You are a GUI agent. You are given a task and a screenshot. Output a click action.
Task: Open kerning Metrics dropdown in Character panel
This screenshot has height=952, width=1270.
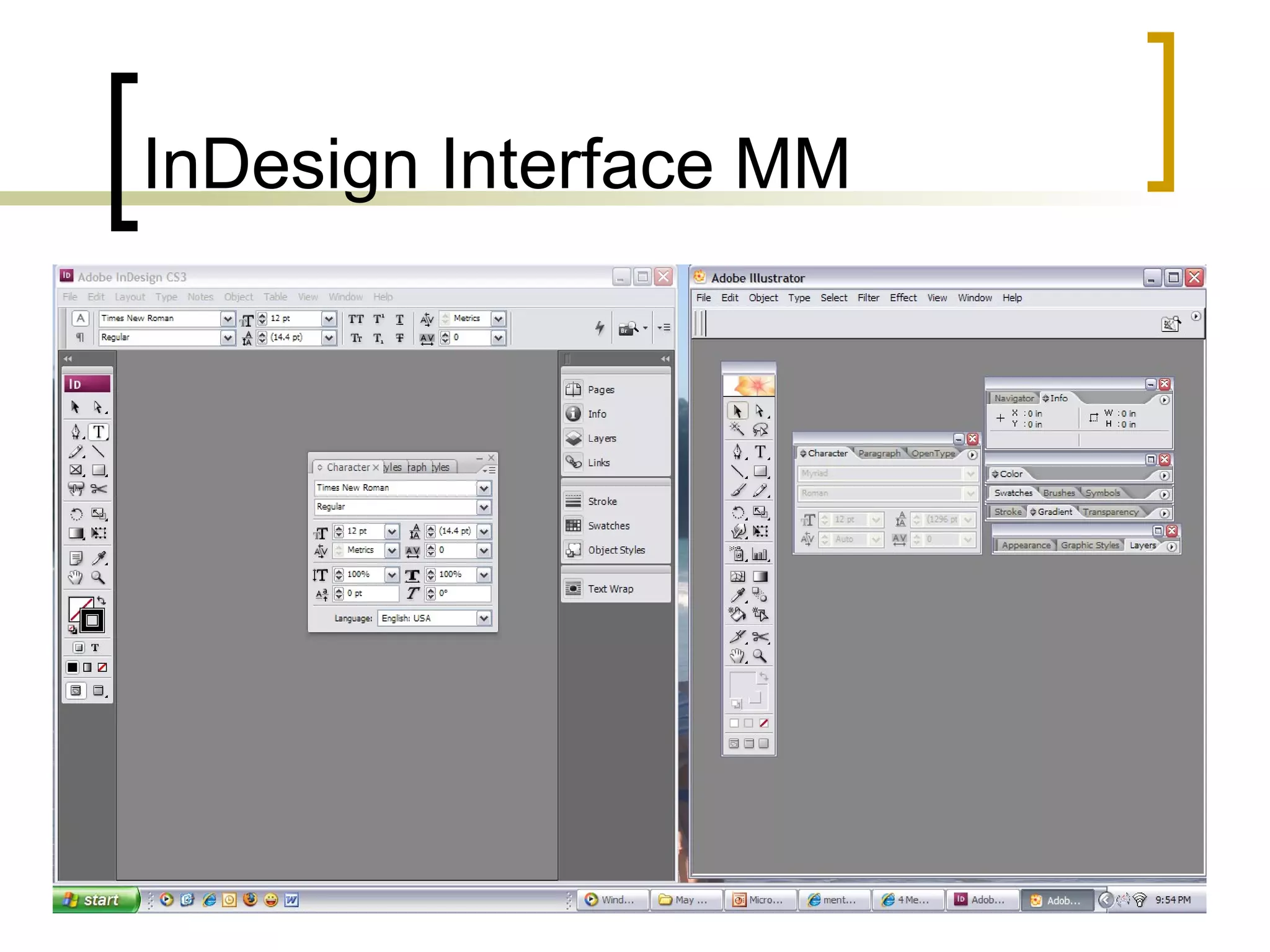coord(391,550)
